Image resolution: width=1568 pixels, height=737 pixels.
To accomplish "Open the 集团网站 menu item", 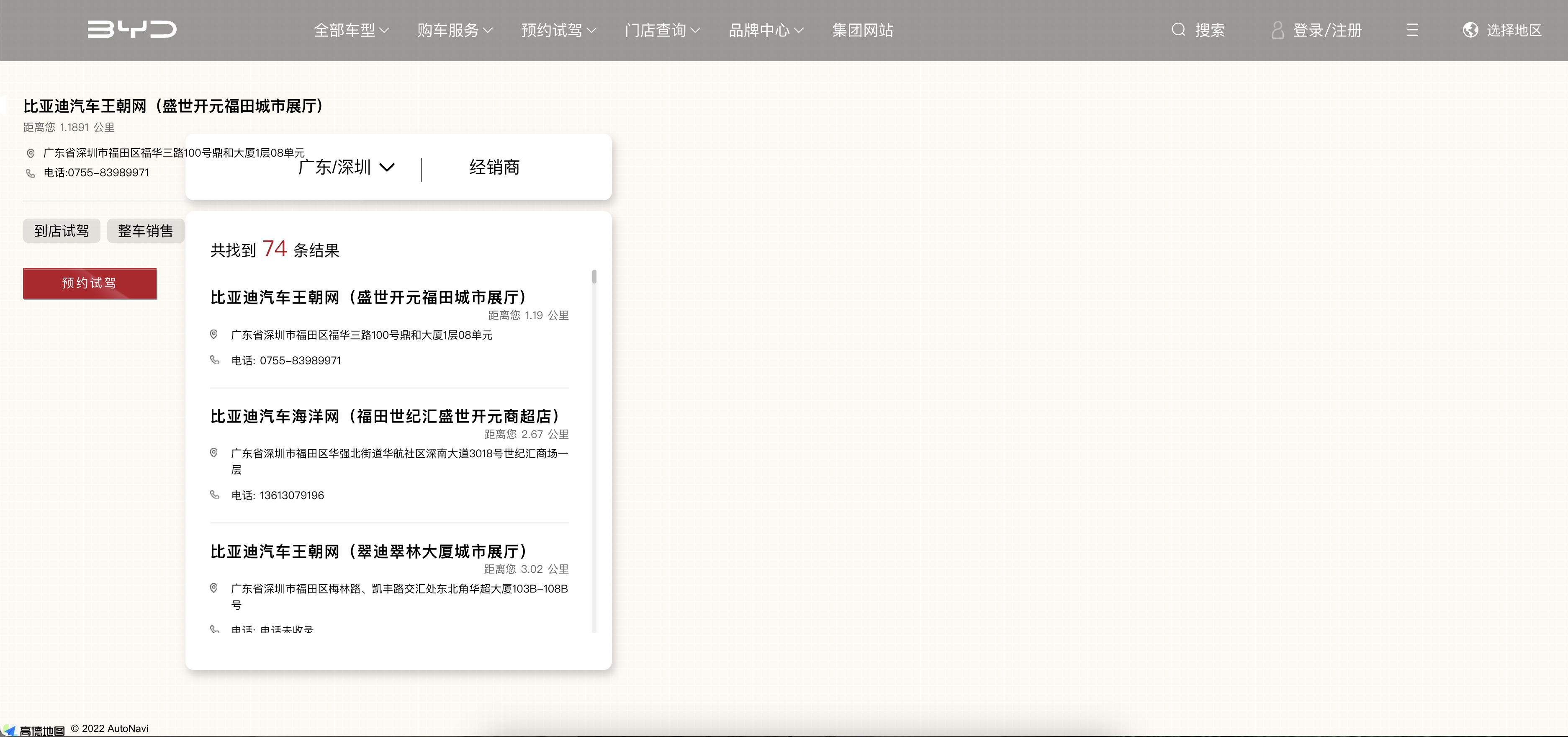I will tap(863, 30).
